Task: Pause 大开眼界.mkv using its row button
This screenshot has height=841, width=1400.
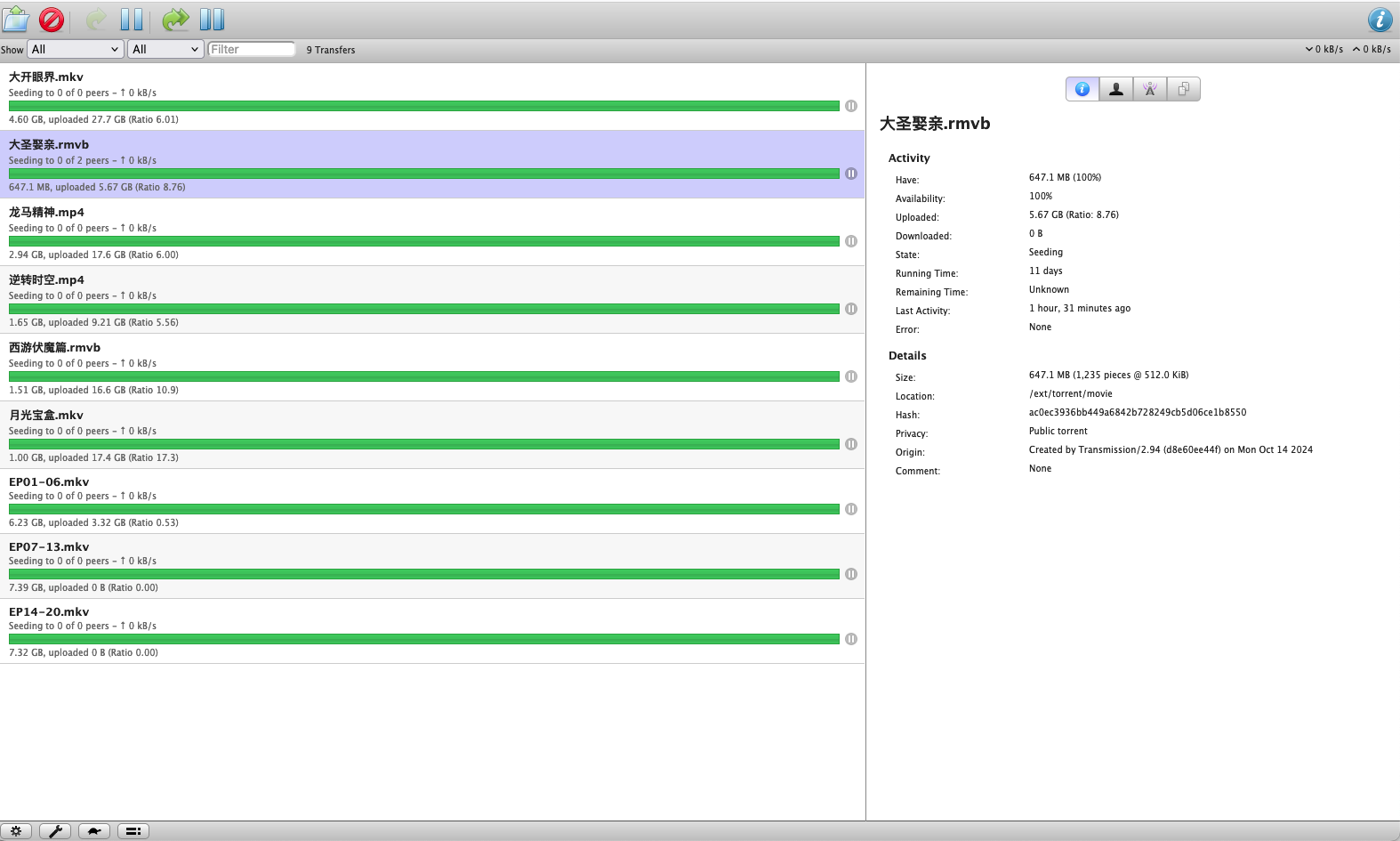Action: pos(851,106)
